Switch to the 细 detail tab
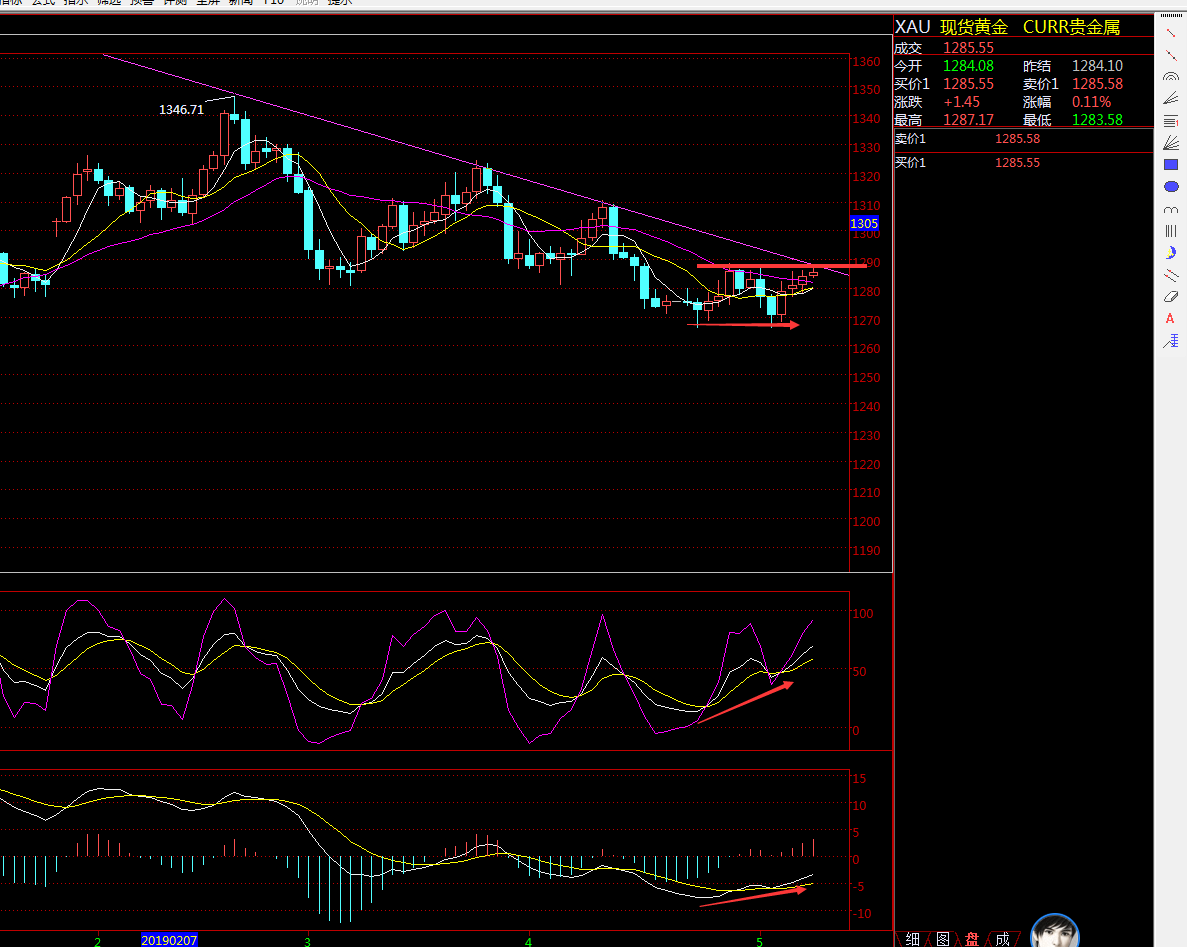The image size is (1187, 947). pyautogui.click(x=913, y=939)
